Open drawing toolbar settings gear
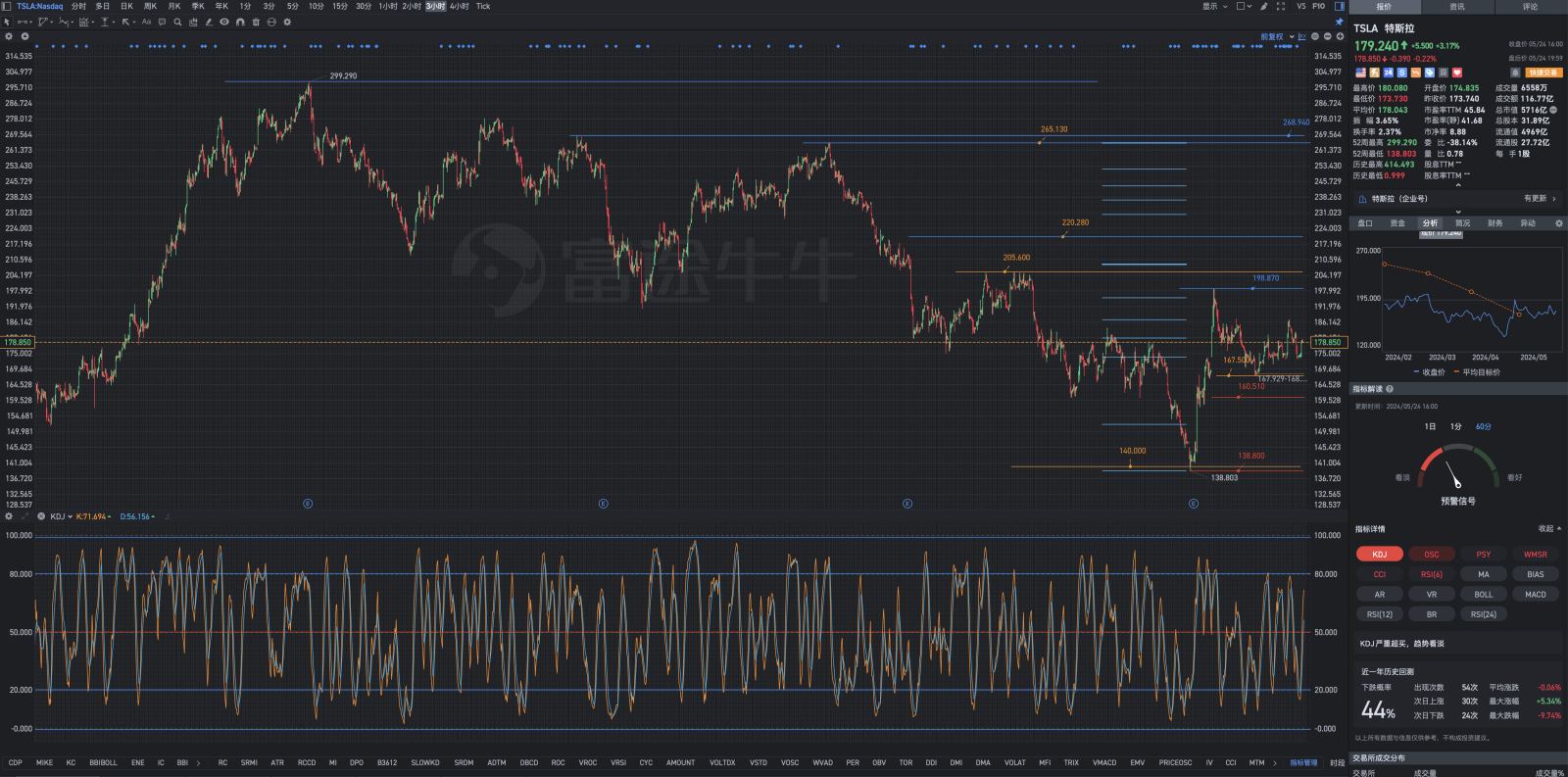The width and height of the screenshot is (1568, 777). coord(287,22)
